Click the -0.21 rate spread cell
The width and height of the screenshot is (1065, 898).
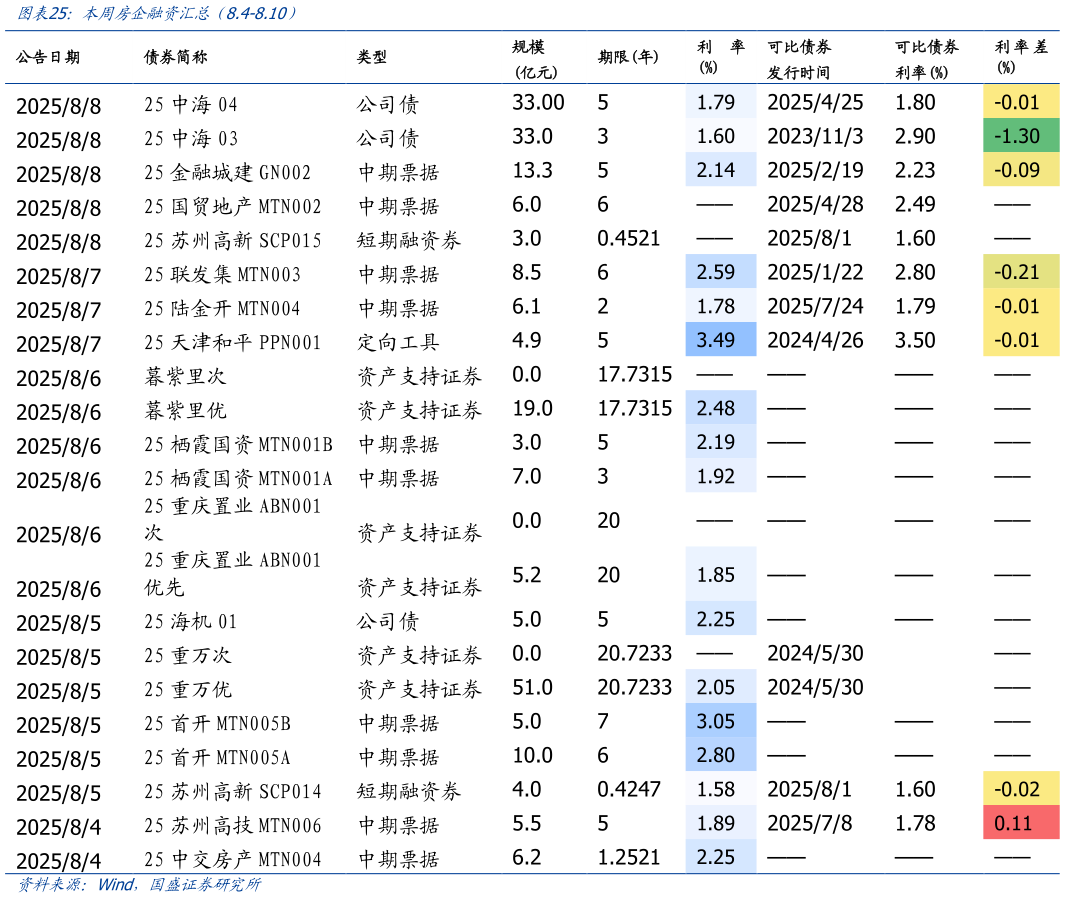(x=1021, y=272)
